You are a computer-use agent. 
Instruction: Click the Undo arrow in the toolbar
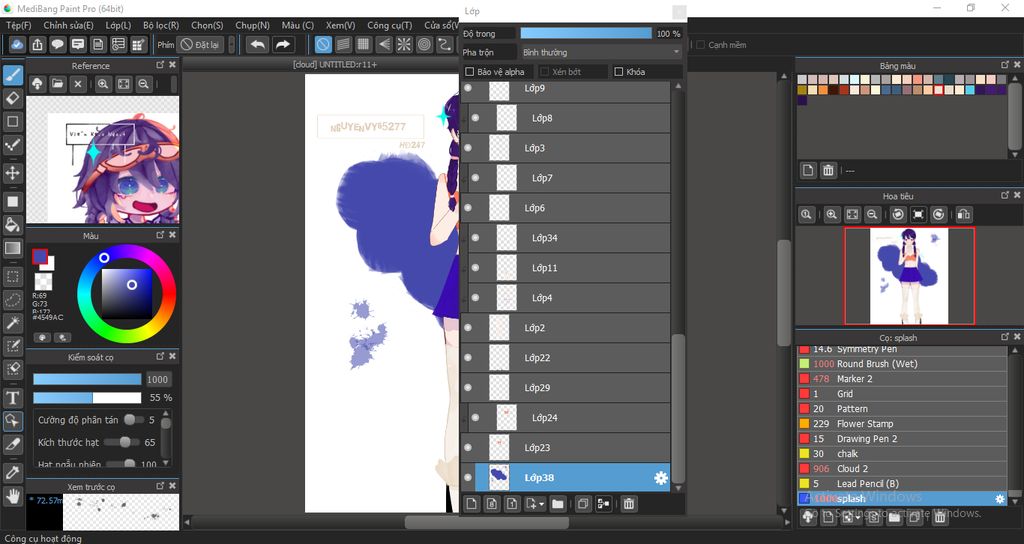[258, 44]
